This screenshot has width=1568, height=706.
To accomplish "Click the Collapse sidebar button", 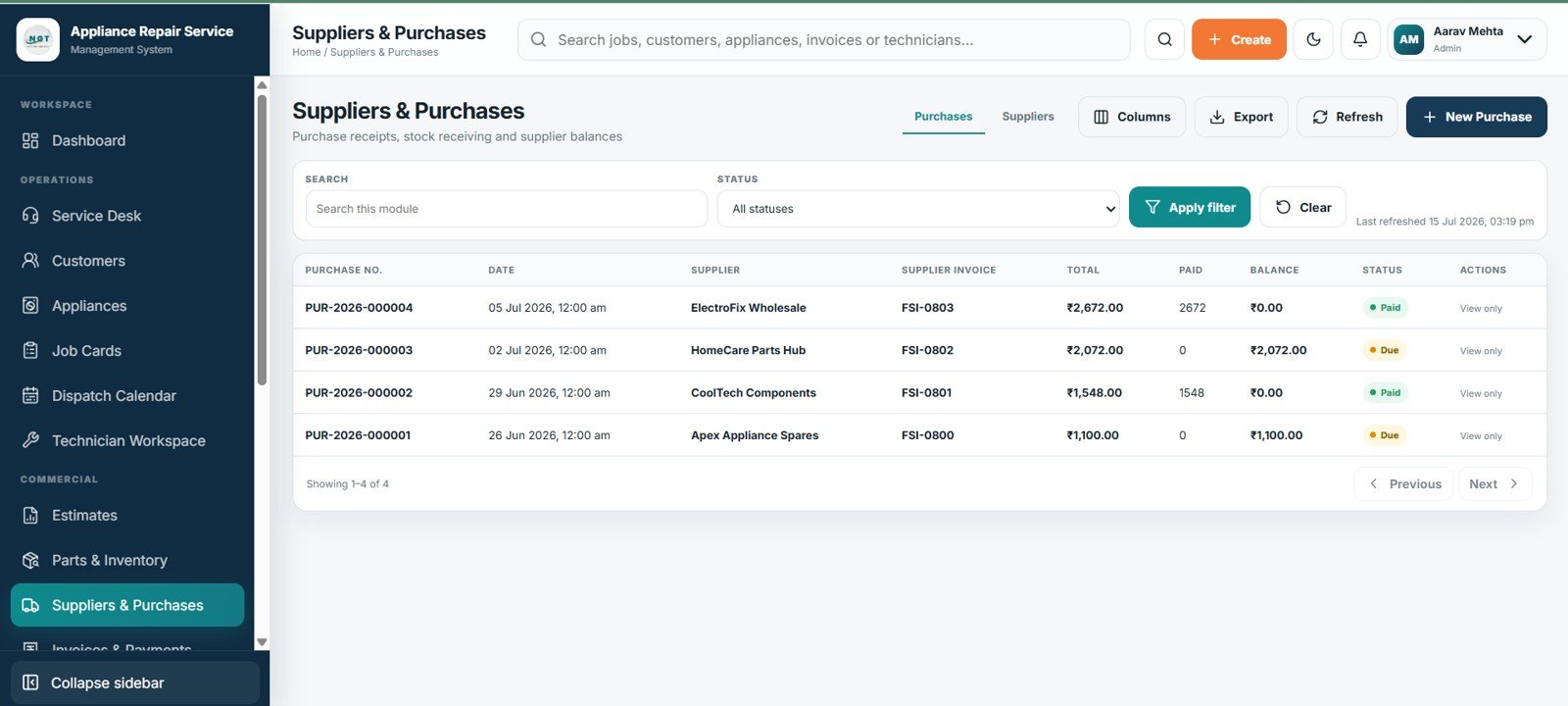I will tap(135, 682).
